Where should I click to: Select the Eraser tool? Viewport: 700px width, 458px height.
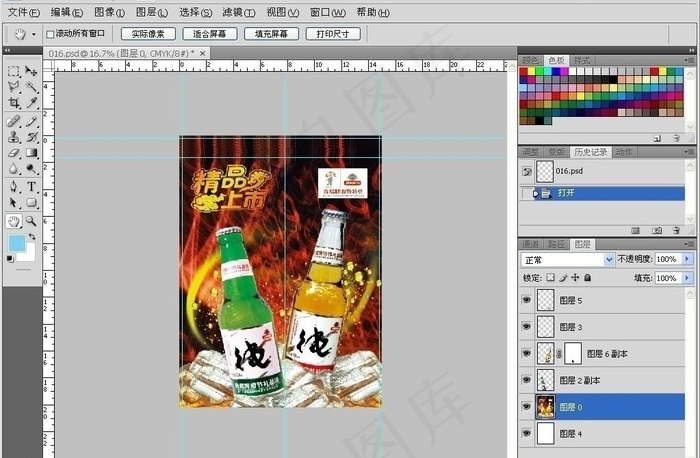(x=13, y=153)
